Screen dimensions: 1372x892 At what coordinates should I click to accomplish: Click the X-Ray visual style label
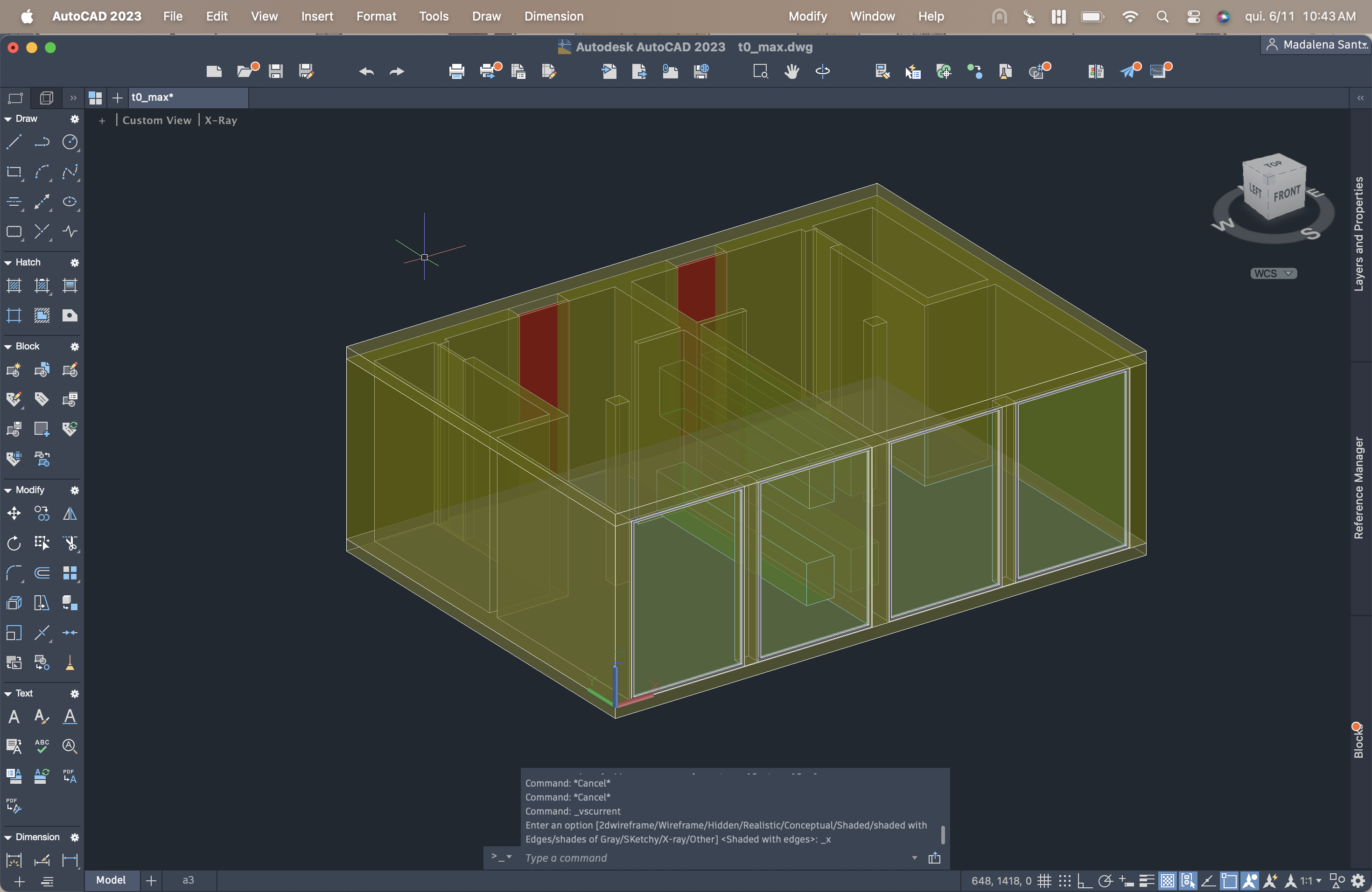[x=221, y=120]
